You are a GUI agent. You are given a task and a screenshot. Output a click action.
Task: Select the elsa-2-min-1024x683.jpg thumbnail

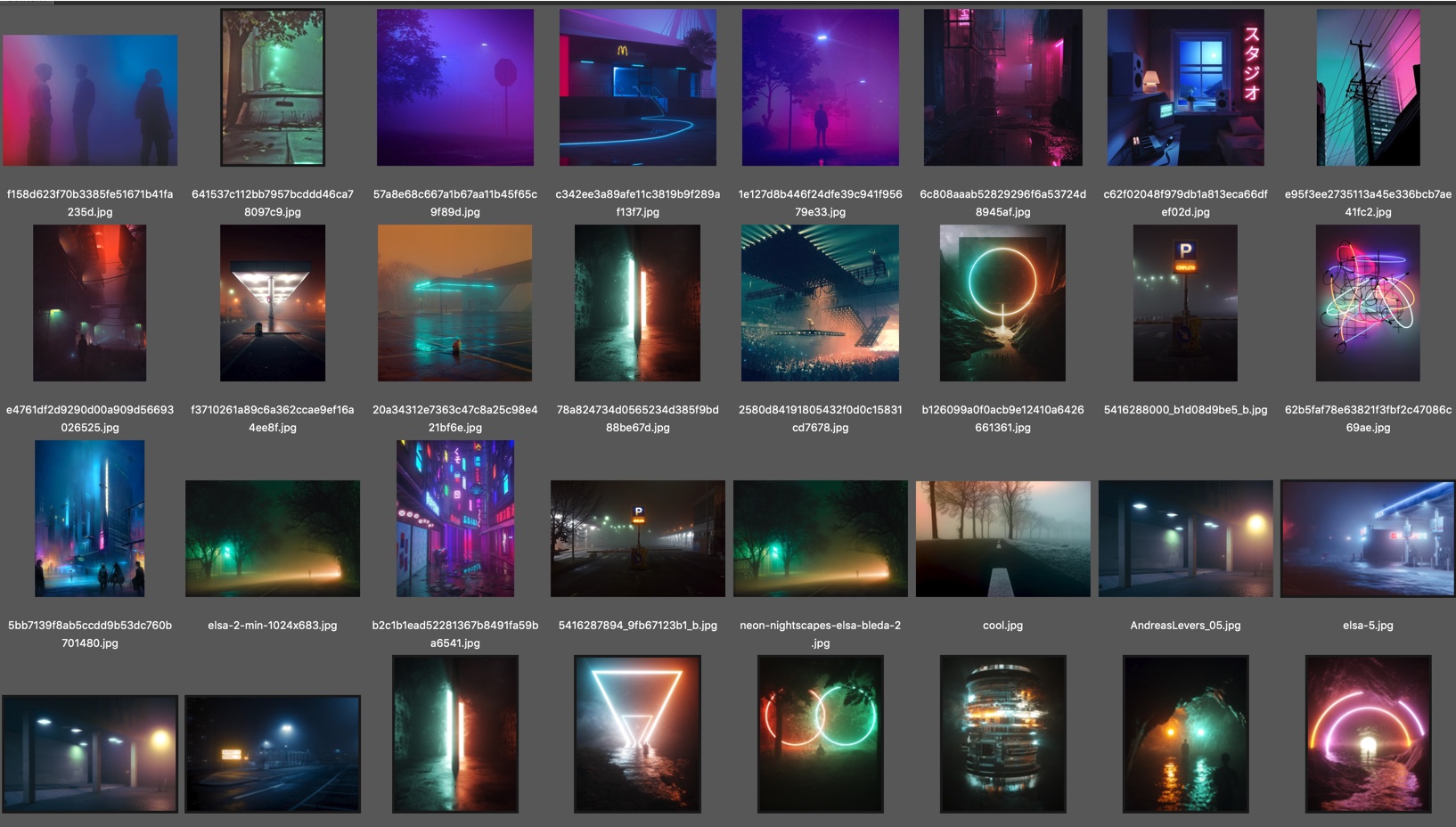click(x=273, y=538)
